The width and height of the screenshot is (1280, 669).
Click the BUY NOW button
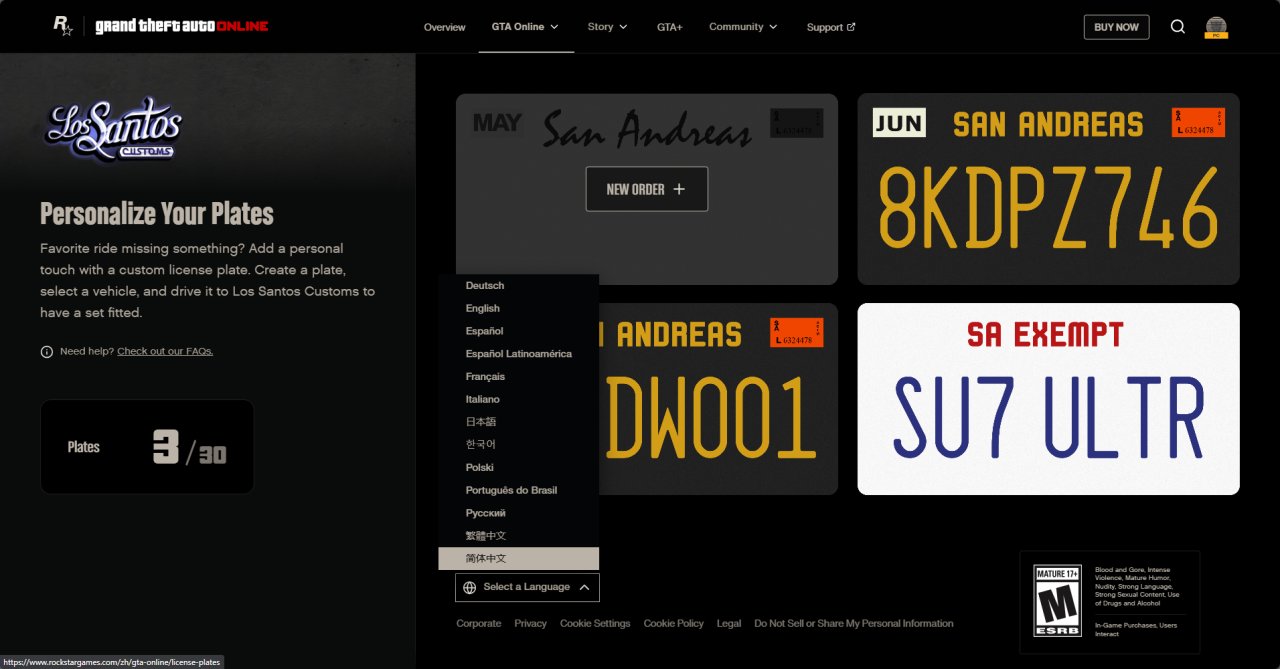(1116, 27)
